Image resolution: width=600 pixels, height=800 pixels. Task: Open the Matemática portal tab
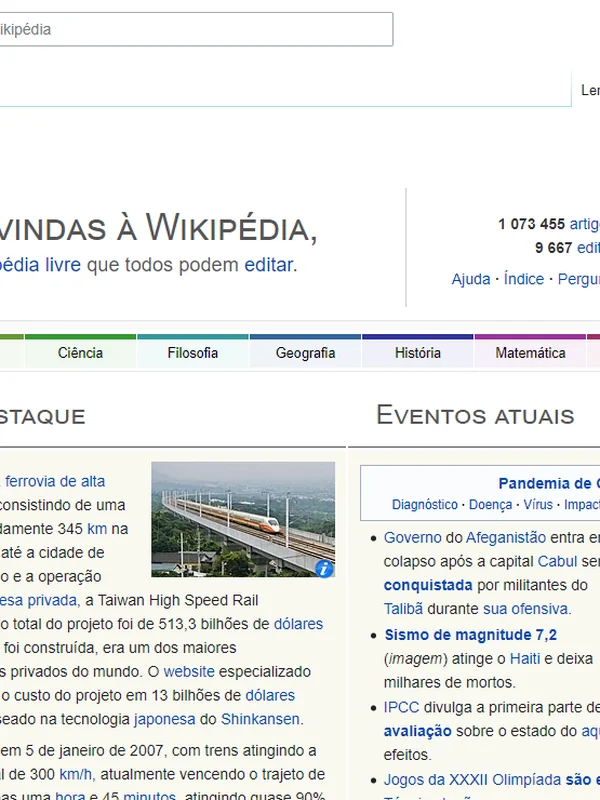point(530,353)
